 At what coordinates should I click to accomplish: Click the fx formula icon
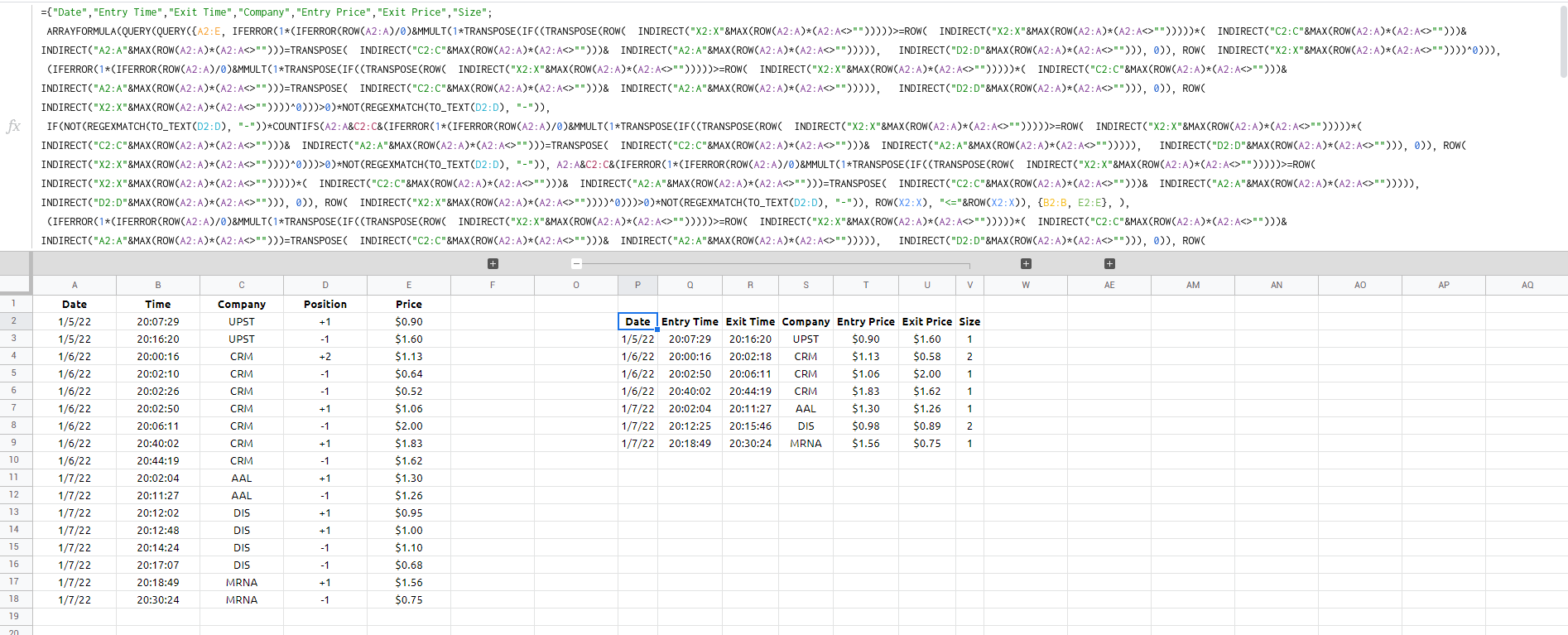(13, 127)
